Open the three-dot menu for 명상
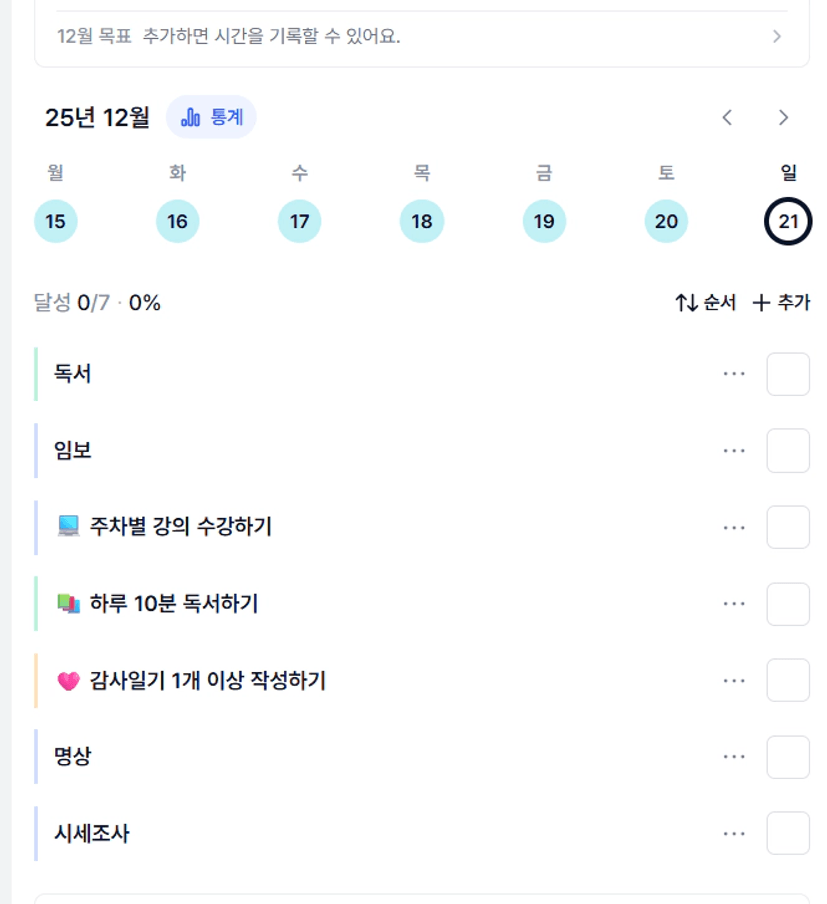The height and width of the screenshot is (904, 827). point(734,757)
